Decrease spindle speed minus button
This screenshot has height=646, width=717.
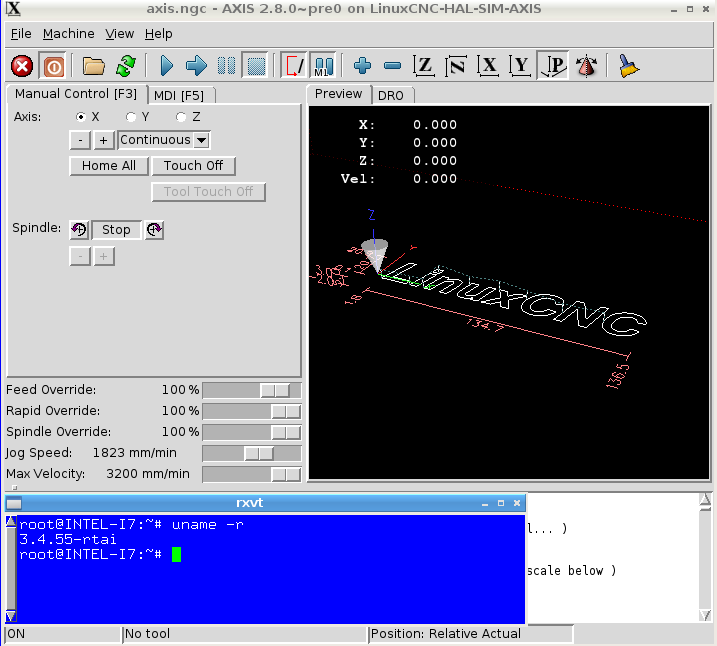coord(80,256)
